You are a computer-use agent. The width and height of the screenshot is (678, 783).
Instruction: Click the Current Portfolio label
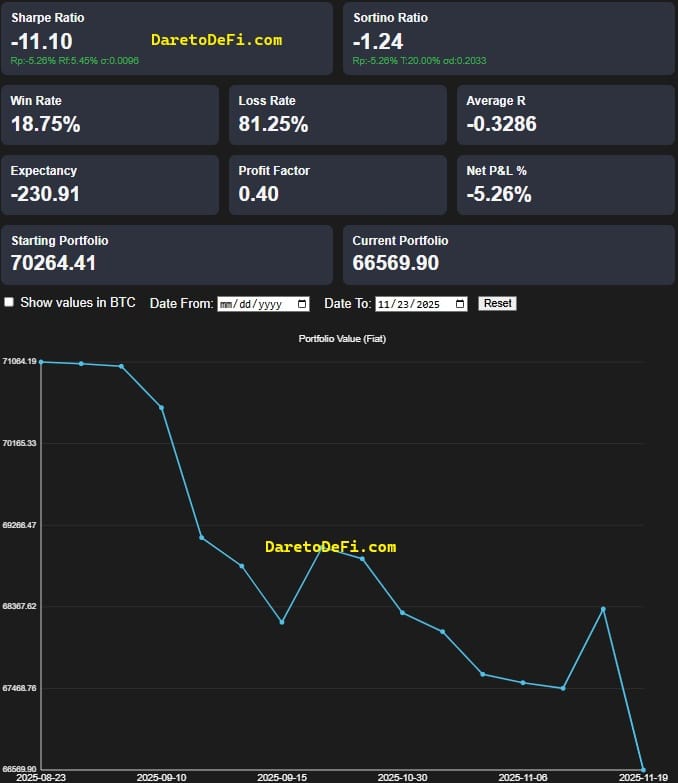pos(400,241)
